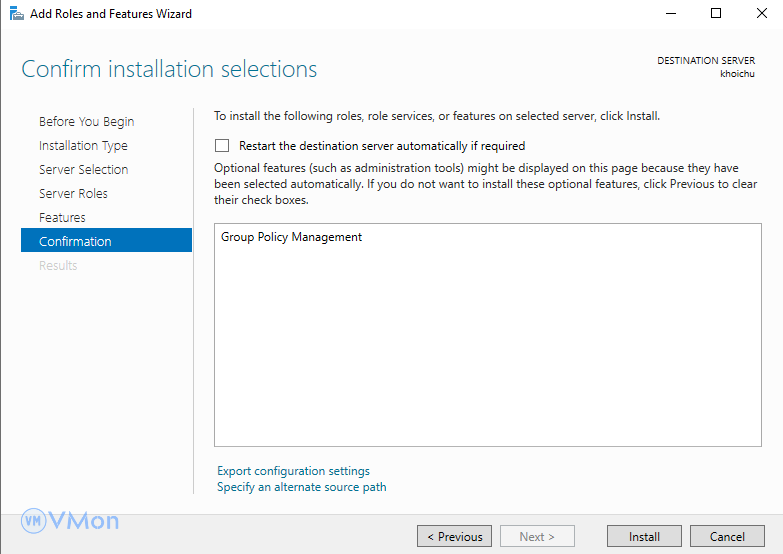Click Export configuration settings link
This screenshot has height=554, width=783.
tap(293, 471)
